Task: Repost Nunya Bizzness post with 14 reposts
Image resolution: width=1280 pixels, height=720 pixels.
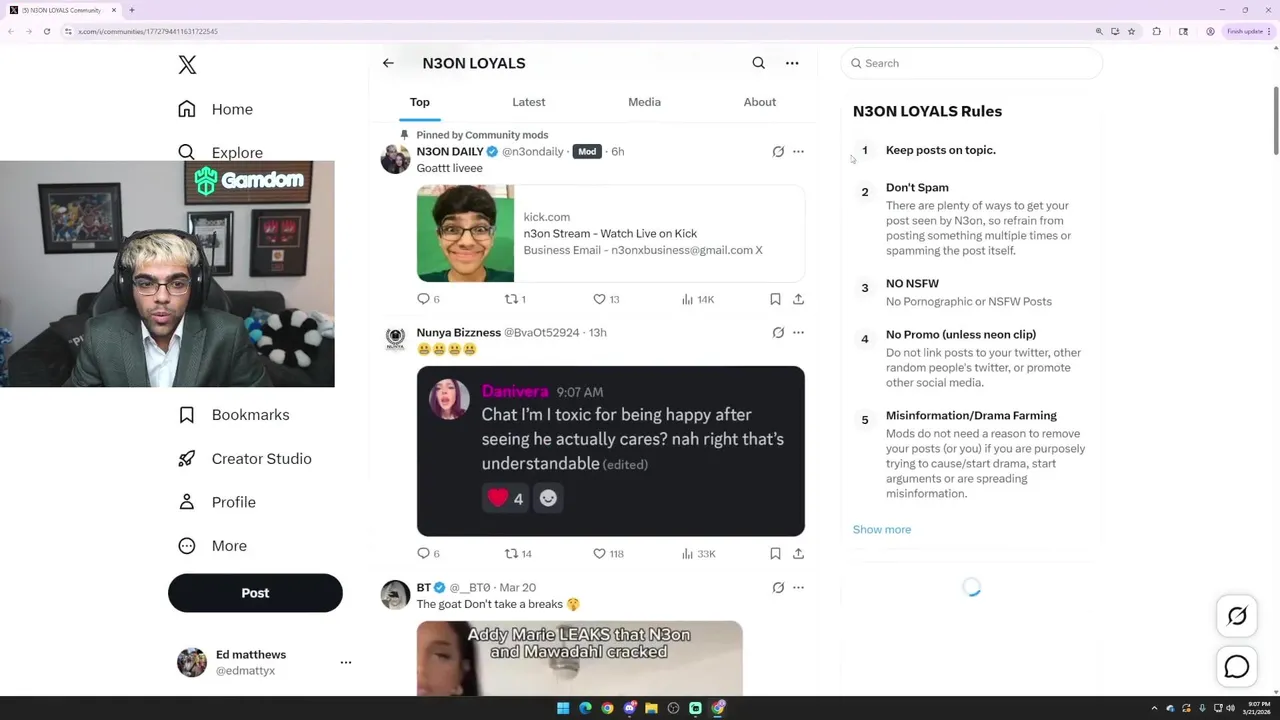Action: pyautogui.click(x=518, y=553)
